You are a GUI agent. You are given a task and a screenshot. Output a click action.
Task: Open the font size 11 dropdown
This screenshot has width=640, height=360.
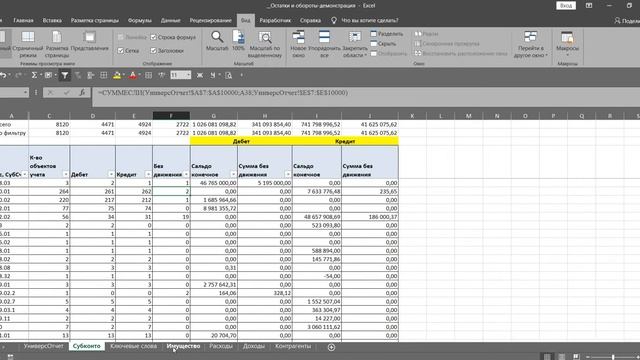click(x=188, y=75)
